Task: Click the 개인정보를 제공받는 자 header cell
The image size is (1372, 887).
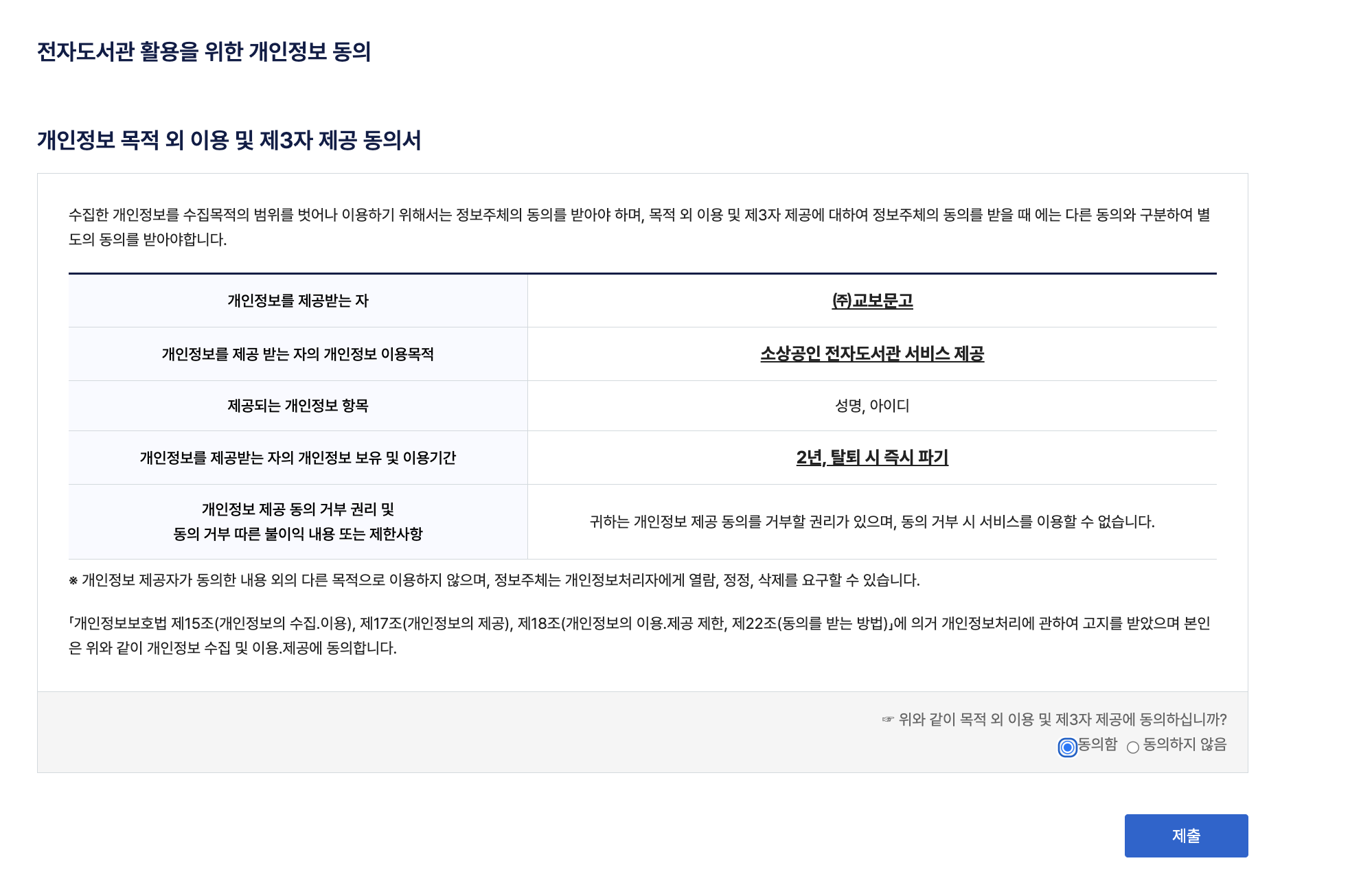Action: pos(298,301)
